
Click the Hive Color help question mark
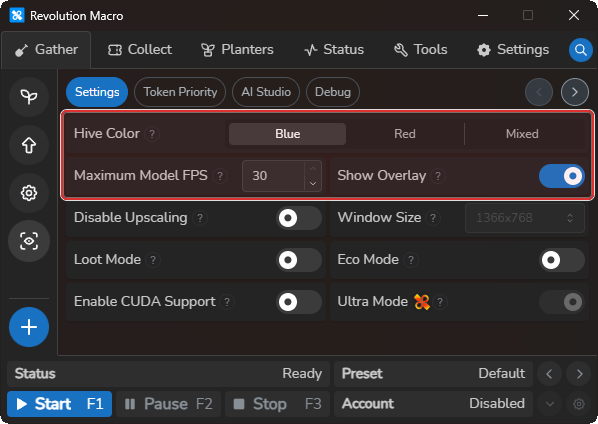tap(152, 134)
